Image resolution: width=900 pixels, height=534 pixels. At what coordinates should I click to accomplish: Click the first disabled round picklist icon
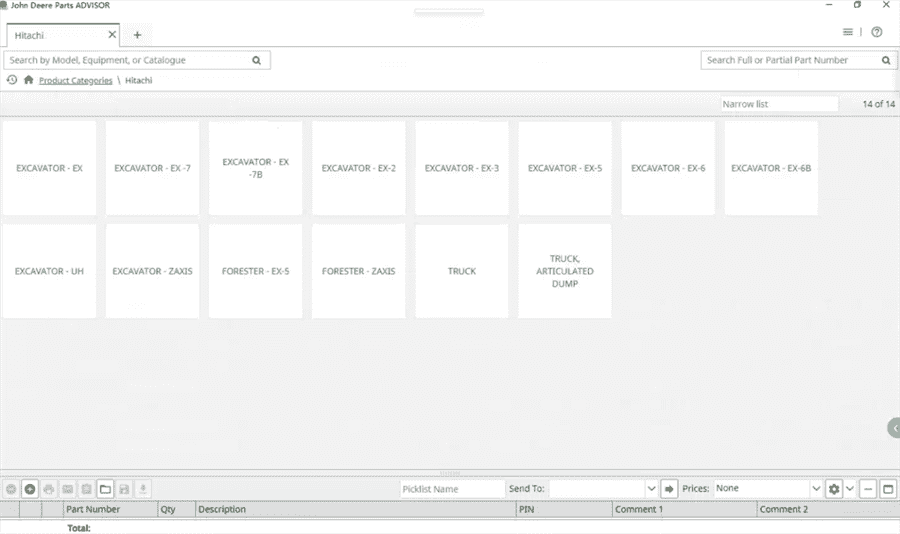click(x=11, y=489)
